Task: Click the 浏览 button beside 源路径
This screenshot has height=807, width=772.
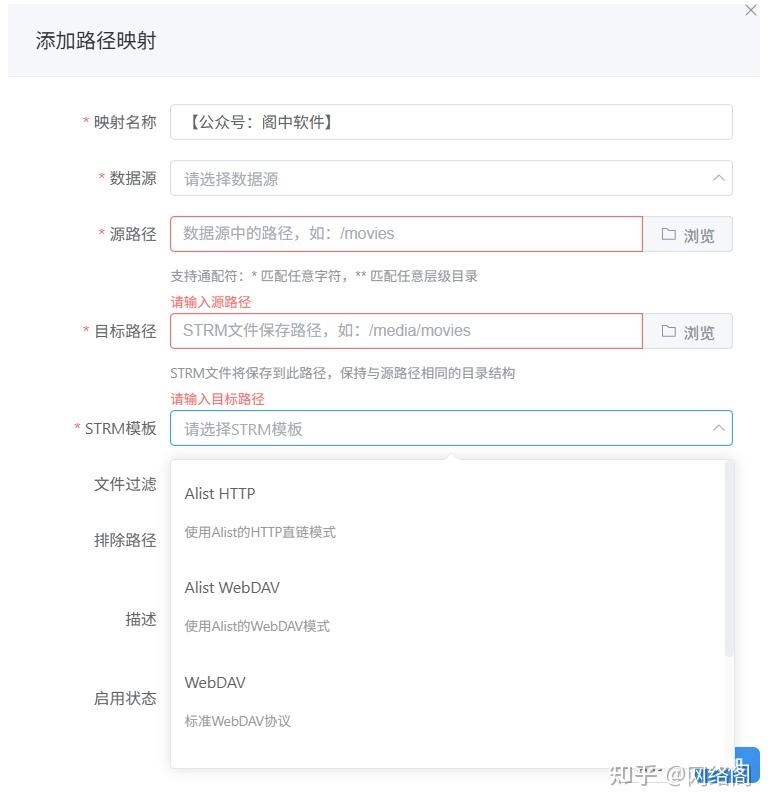Action: 687,234
